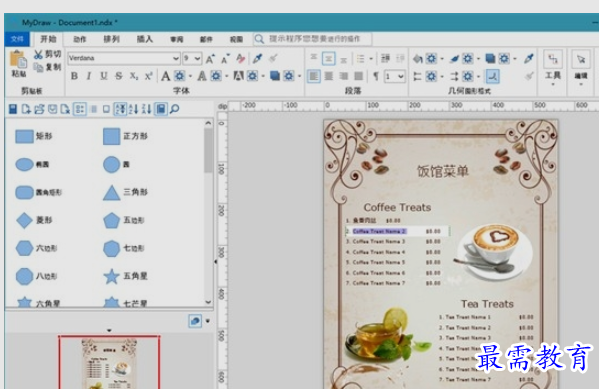Image resolution: width=599 pixels, height=389 pixels.
Task: Toggle Bold formatting
Action: 74,76
